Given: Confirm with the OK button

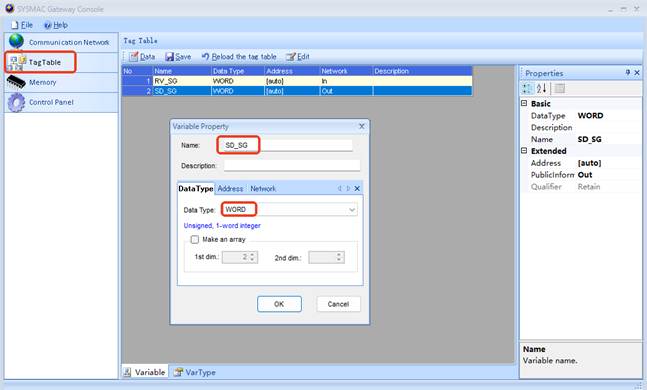Looking at the screenshot, I should (279, 304).
